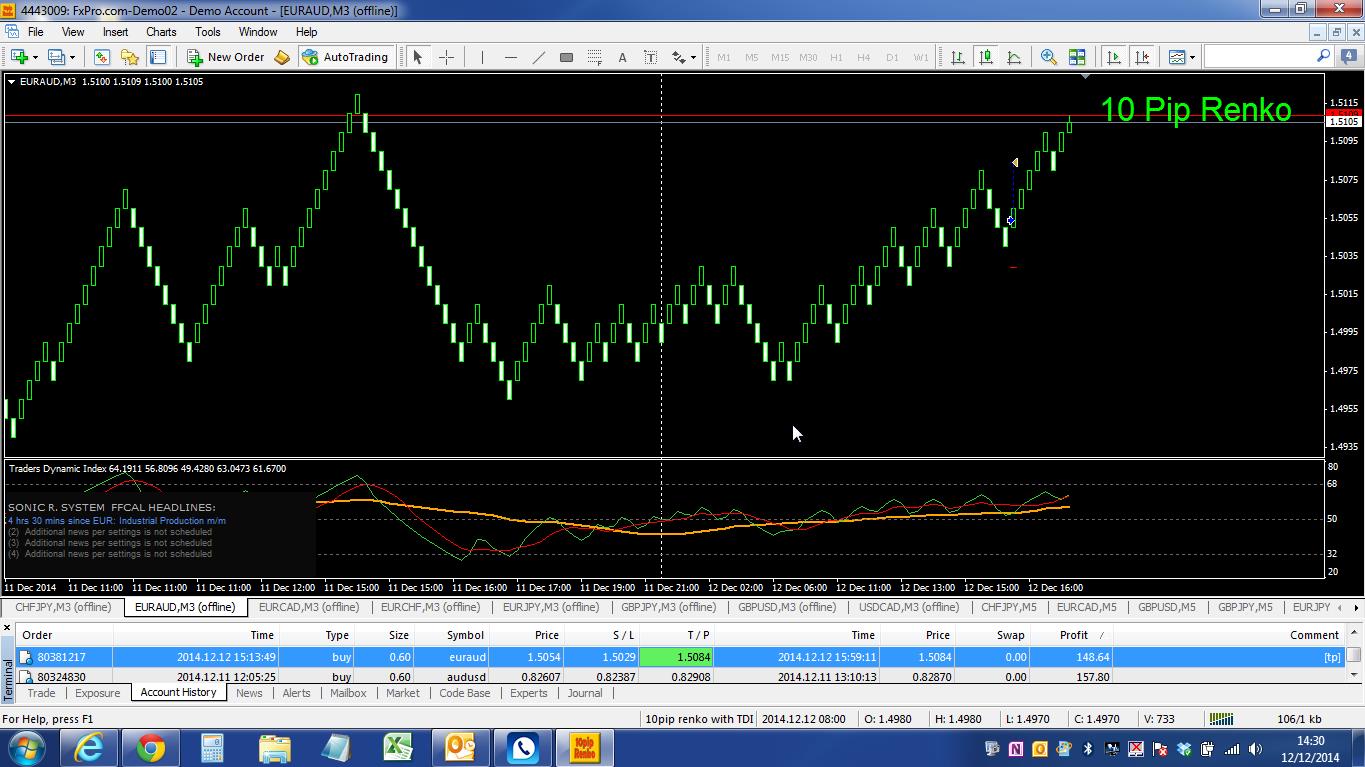
Task: Toggle the Market Watch window
Action: [x=101, y=57]
